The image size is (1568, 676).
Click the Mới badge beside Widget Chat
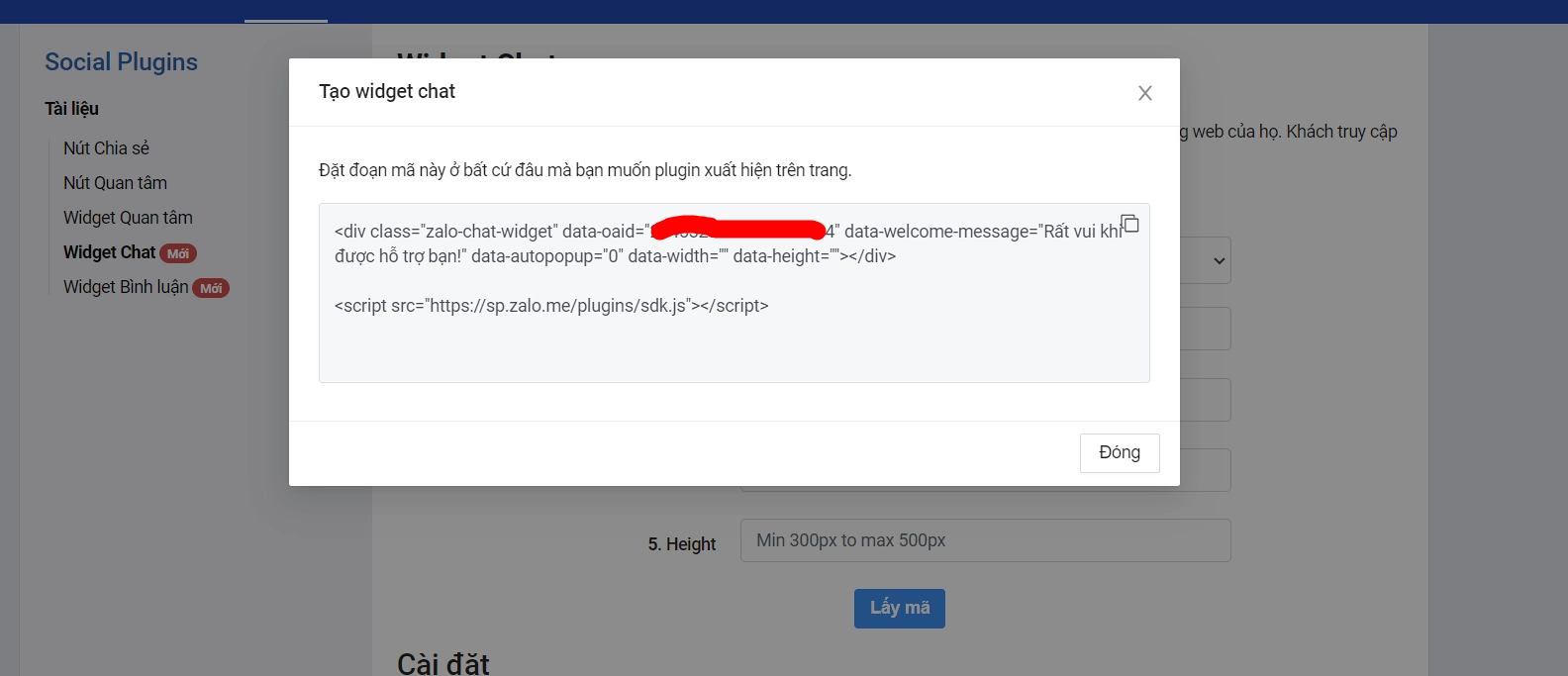tap(178, 253)
